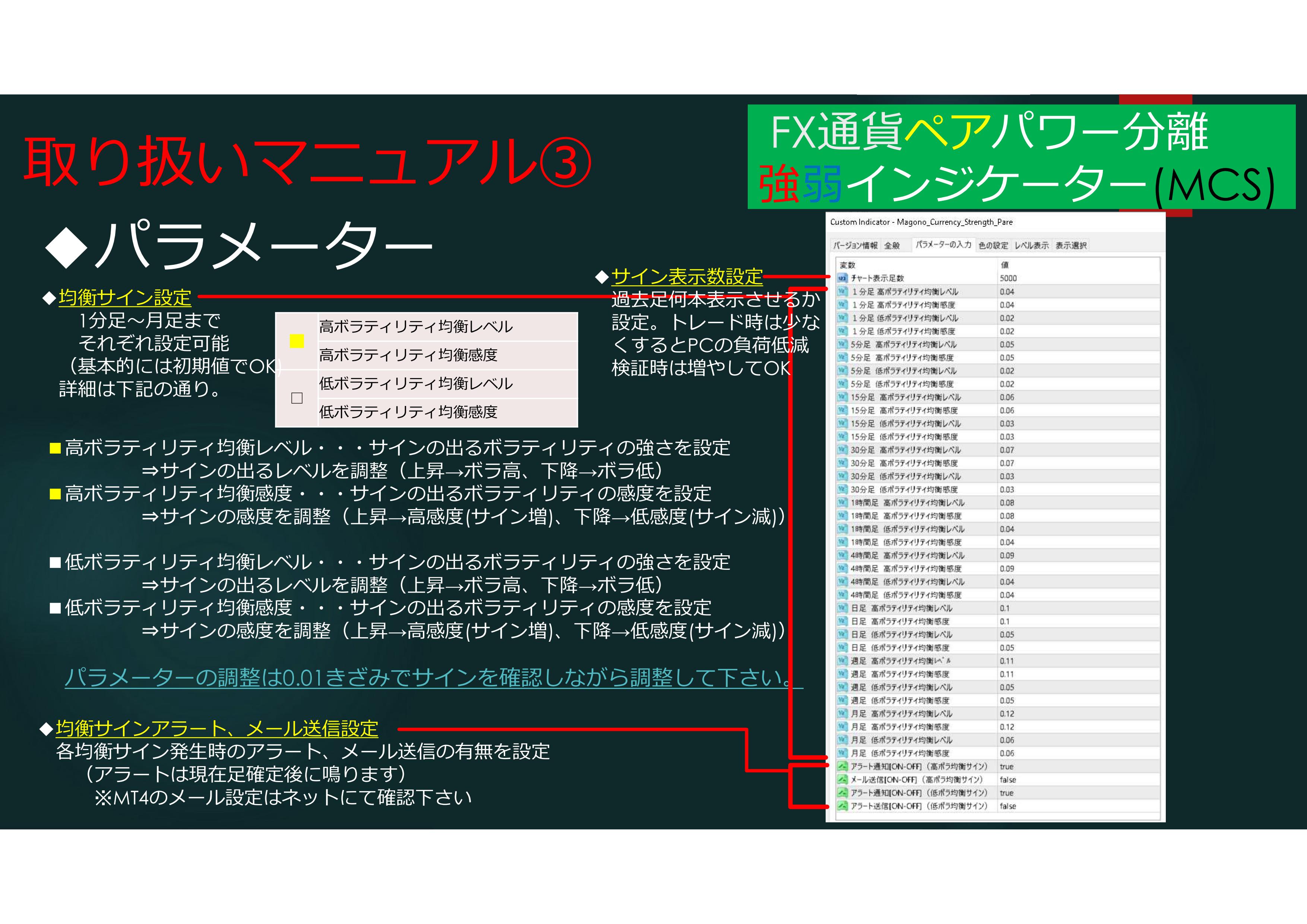
Task: Click the yellow square beside 高ボラティリティ均衡レベル
Action: [x=297, y=341]
